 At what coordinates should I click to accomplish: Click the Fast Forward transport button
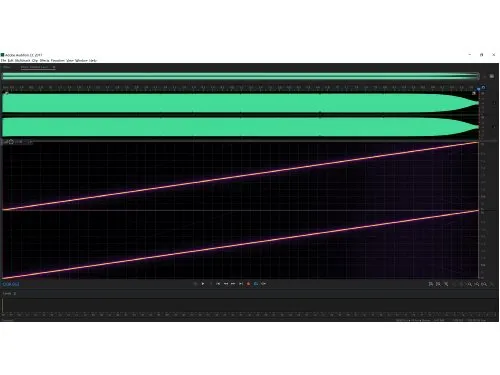click(x=233, y=284)
